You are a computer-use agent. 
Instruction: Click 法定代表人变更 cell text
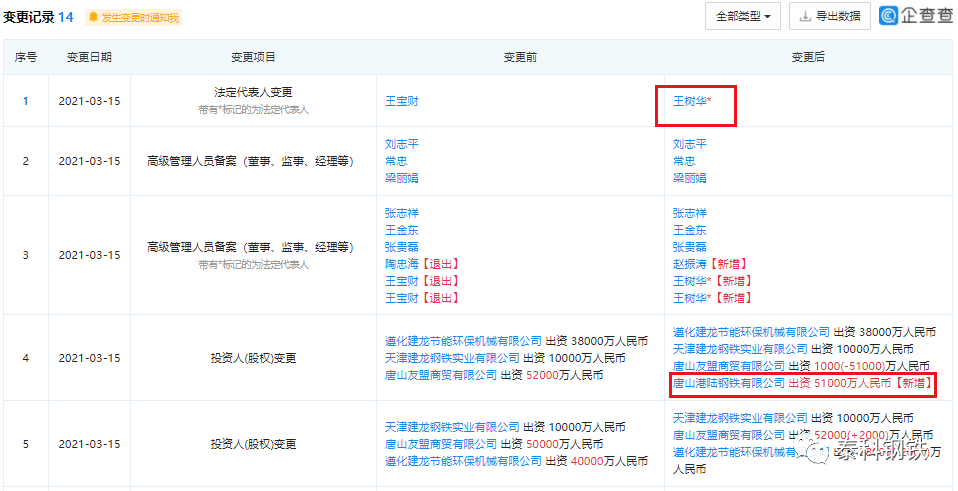point(253,92)
